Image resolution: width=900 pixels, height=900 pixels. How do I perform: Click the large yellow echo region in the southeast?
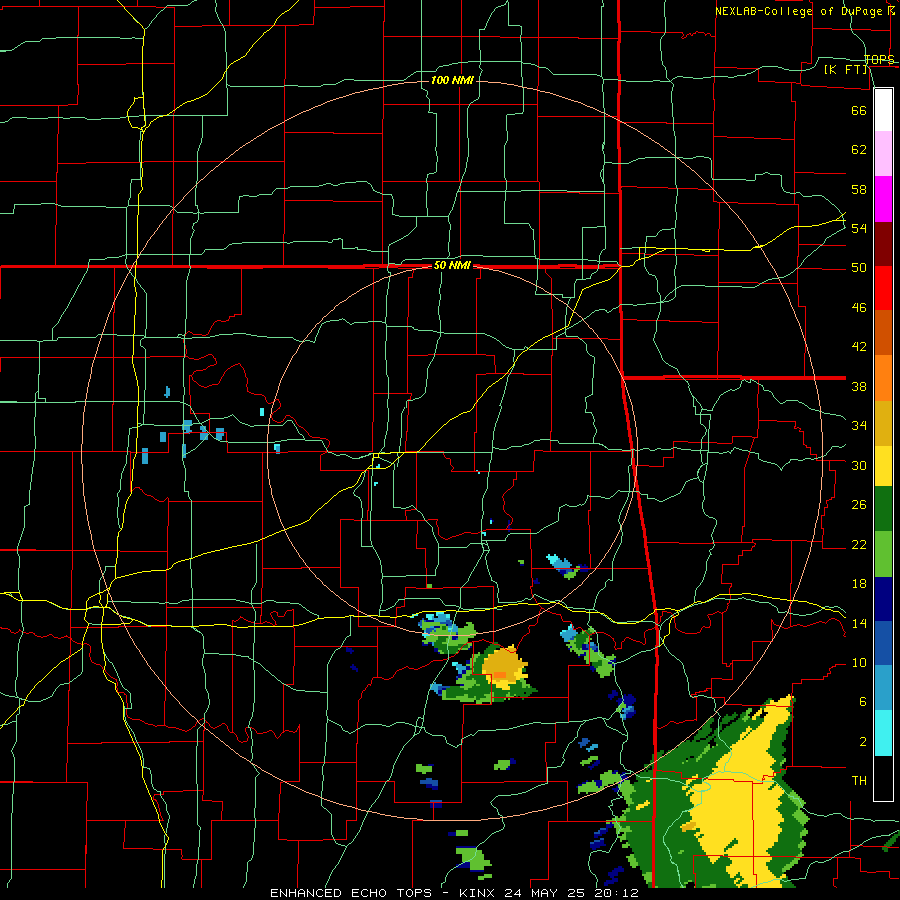[x=740, y=804]
